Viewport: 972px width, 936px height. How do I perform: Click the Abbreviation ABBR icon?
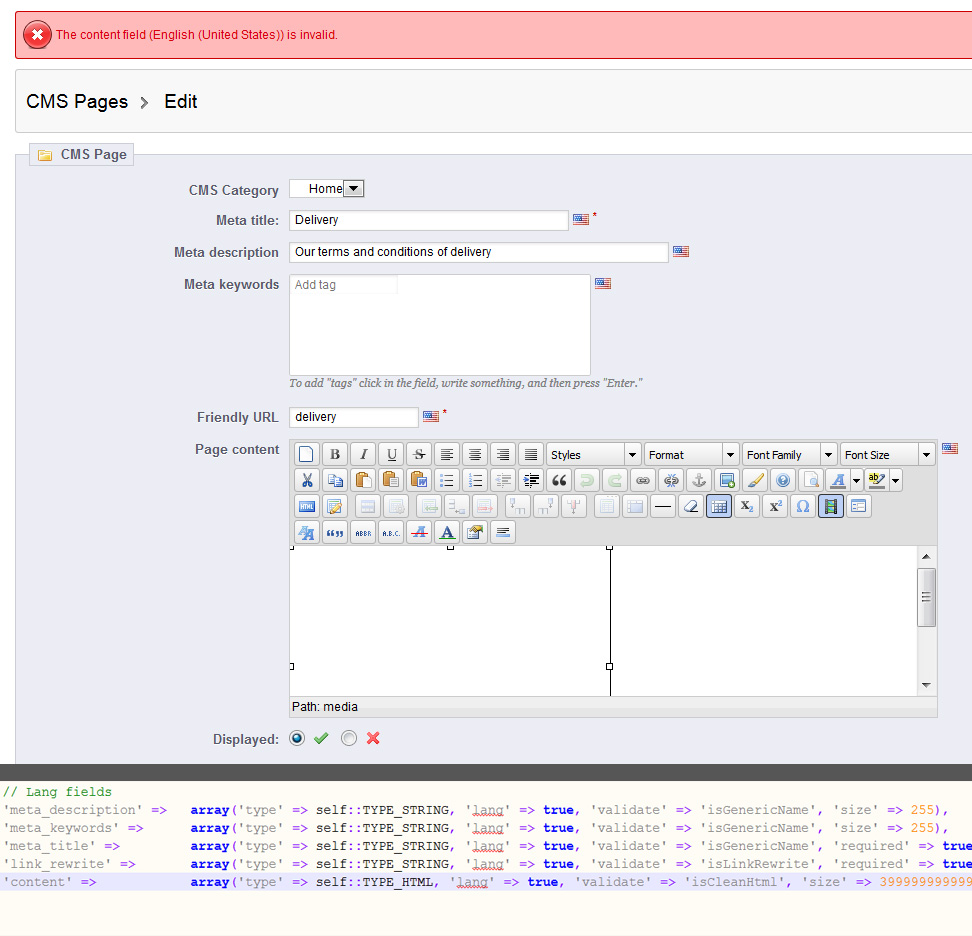(x=363, y=532)
